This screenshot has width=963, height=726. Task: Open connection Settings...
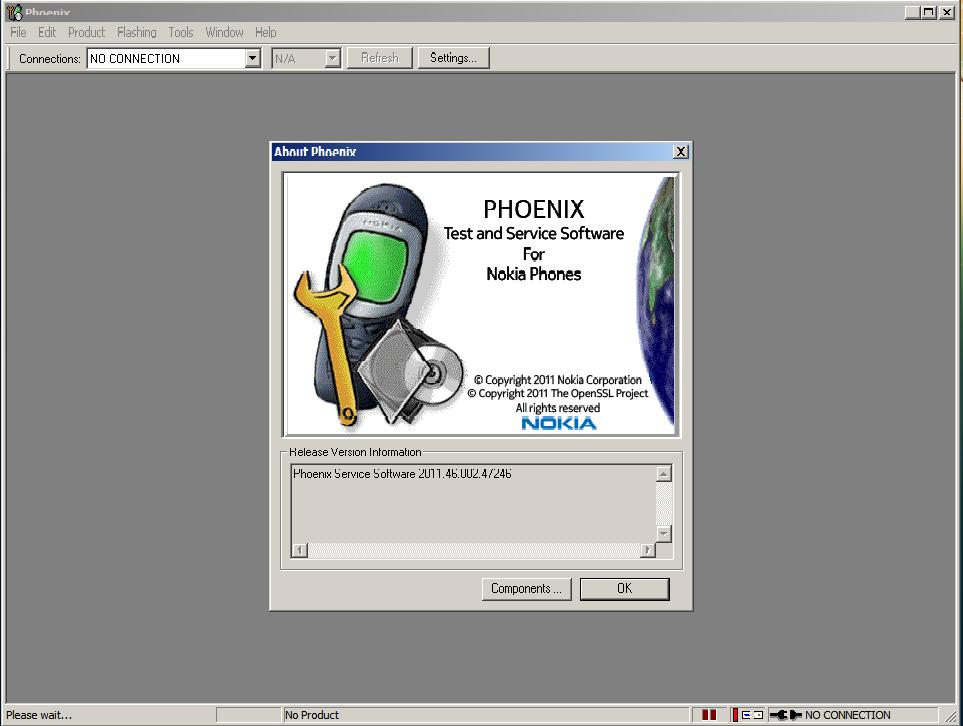click(453, 58)
